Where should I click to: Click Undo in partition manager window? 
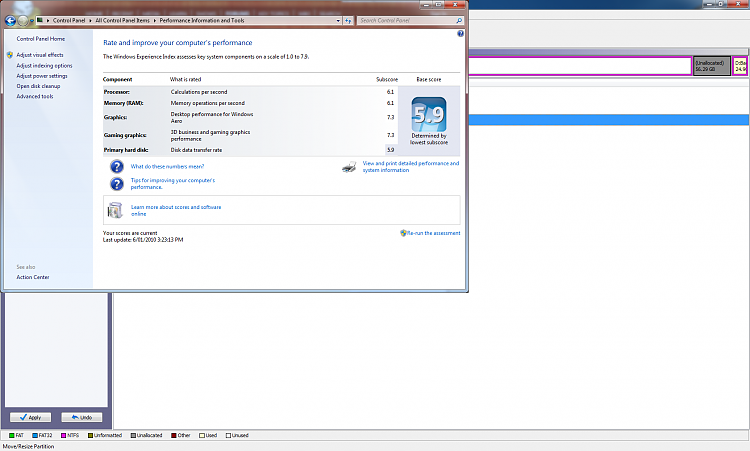(81, 418)
